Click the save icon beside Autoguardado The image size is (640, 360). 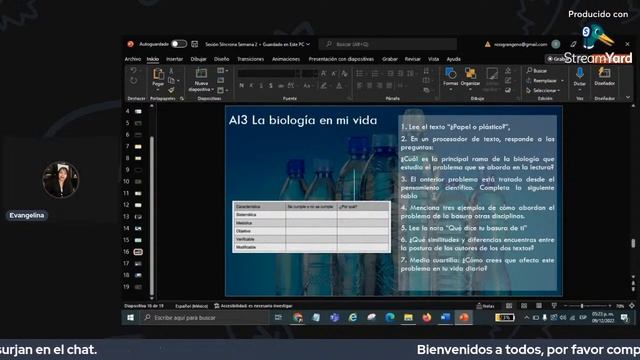[195, 44]
